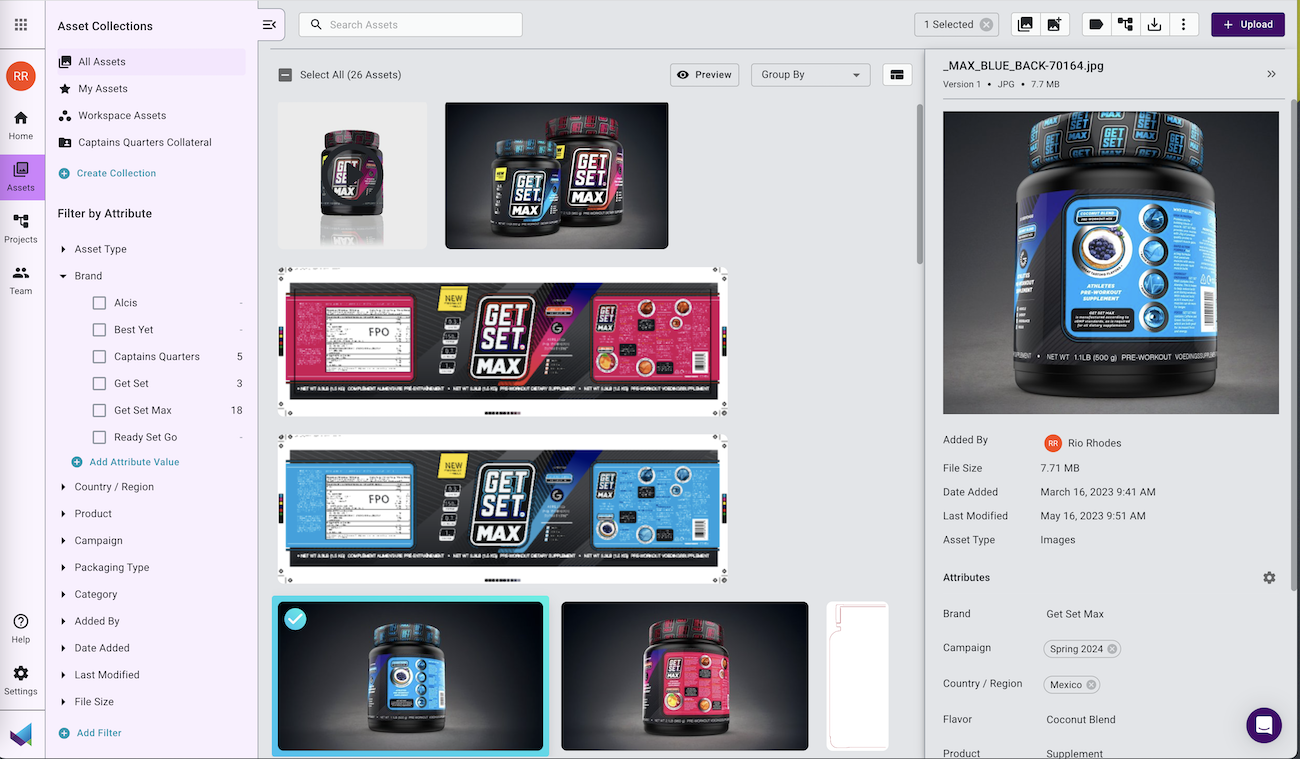Open the blue label artwork thumbnail
Image resolution: width=1300 pixels, height=759 pixels.
[502, 509]
